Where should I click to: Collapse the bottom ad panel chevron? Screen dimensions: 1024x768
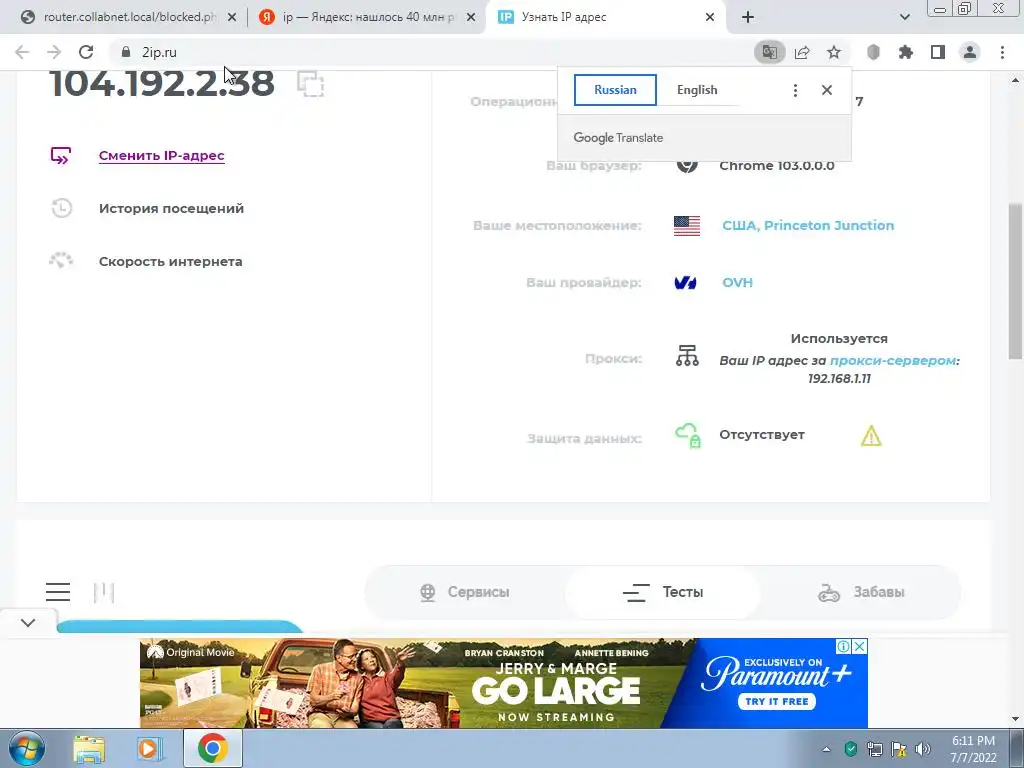click(28, 622)
